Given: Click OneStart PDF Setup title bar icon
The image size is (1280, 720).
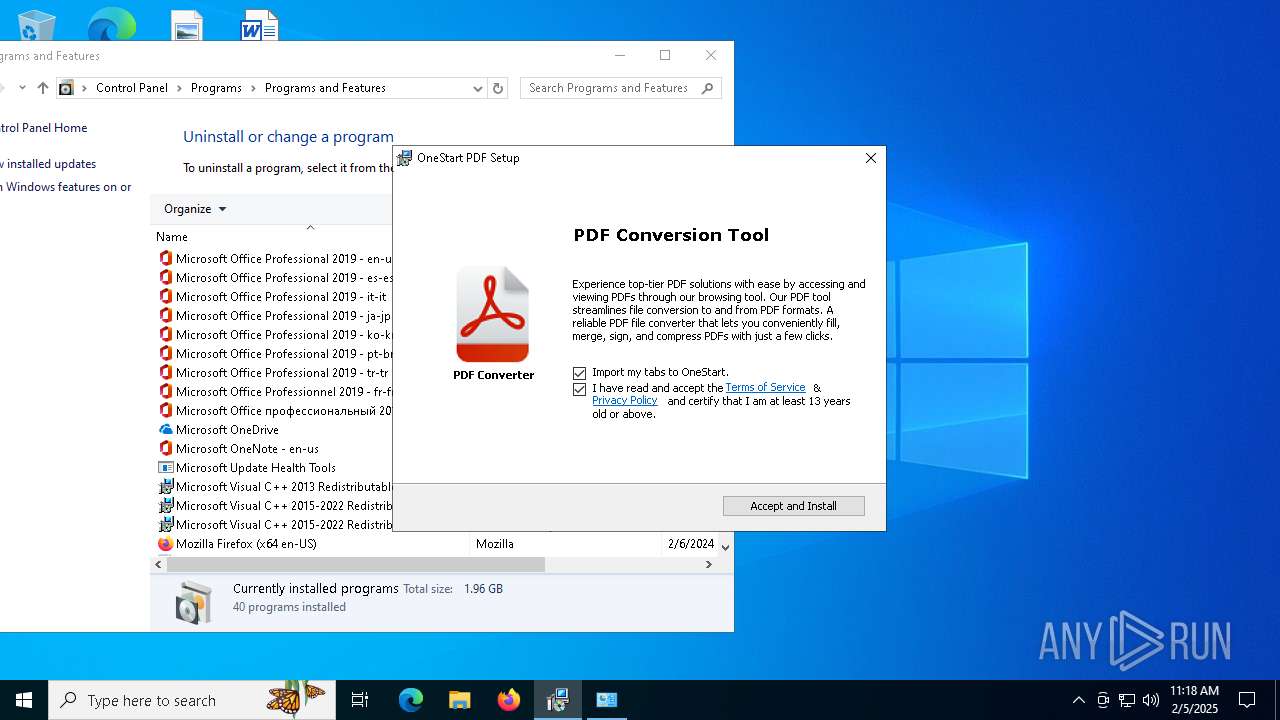Looking at the screenshot, I should pyautogui.click(x=404, y=158).
